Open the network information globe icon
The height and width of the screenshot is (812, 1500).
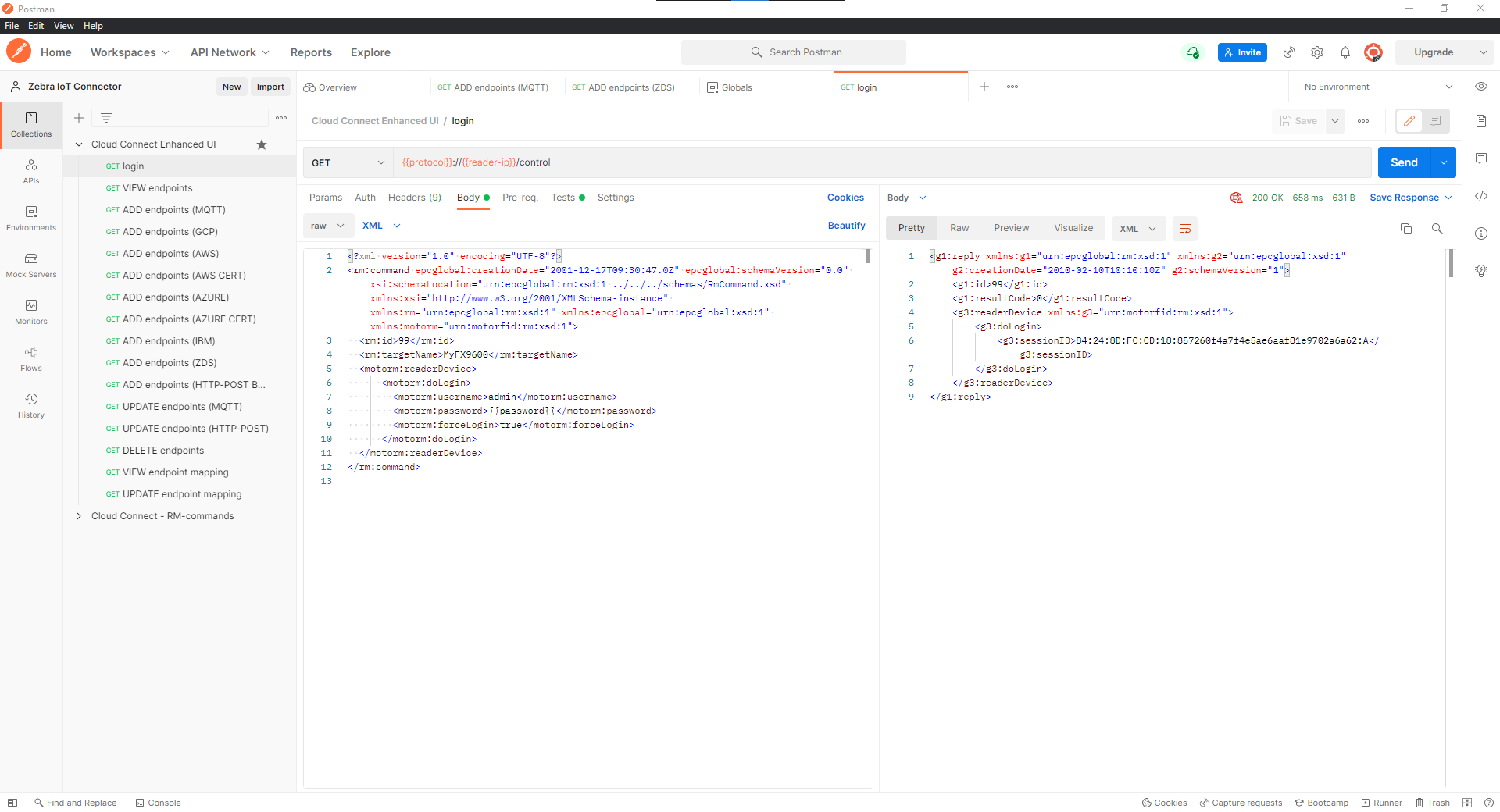coord(1236,198)
